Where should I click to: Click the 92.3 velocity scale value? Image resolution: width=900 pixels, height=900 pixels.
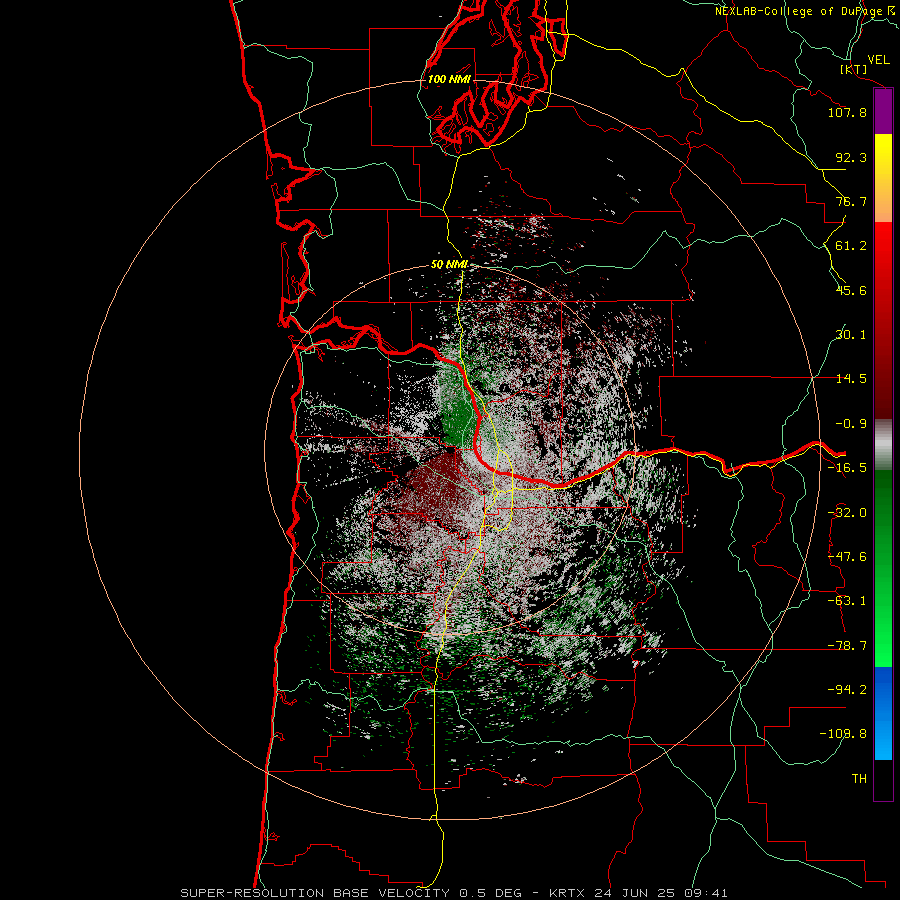coord(851,157)
